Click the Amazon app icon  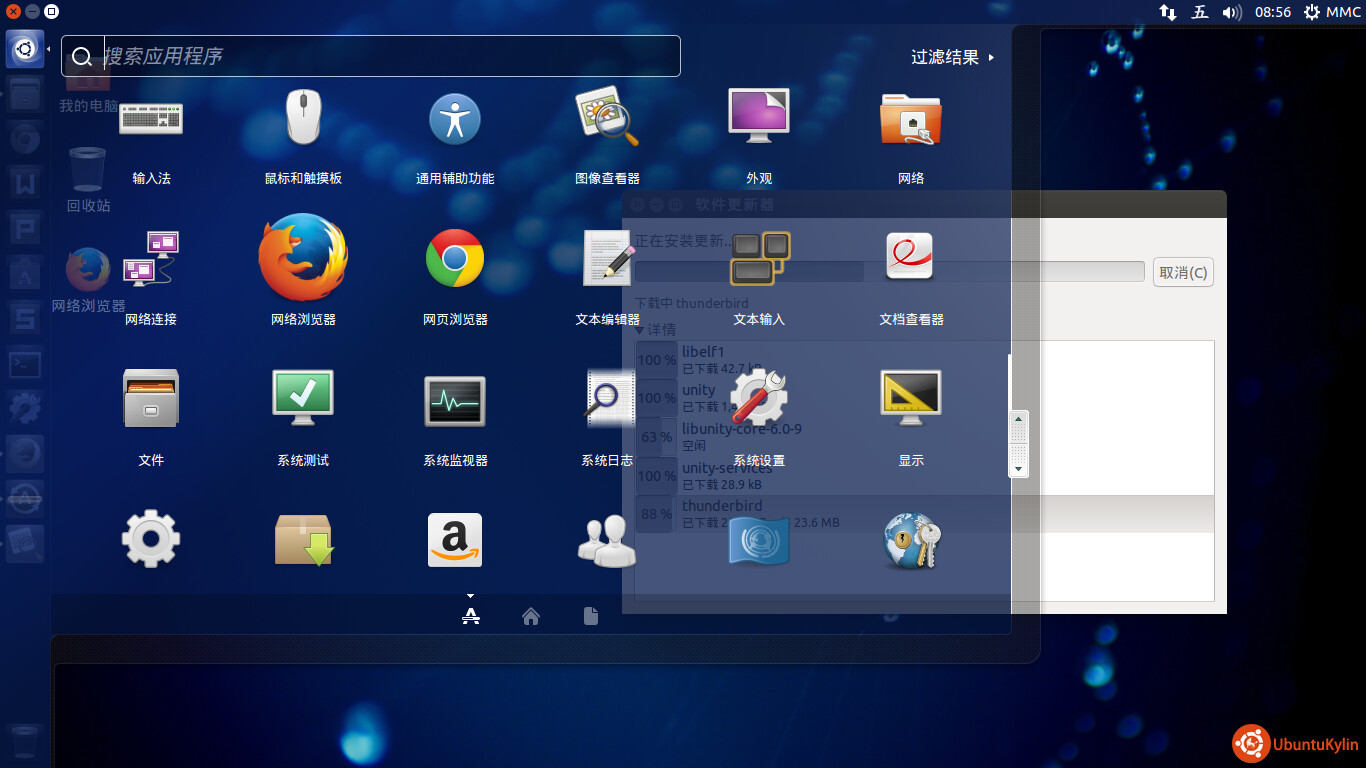455,540
